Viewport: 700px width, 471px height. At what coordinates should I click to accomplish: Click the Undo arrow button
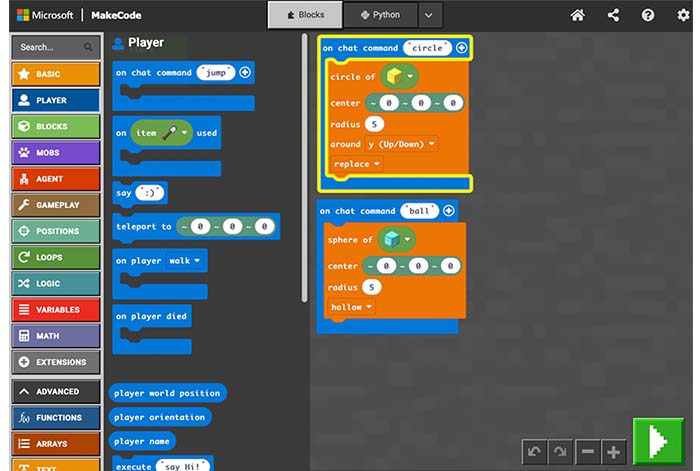point(535,452)
